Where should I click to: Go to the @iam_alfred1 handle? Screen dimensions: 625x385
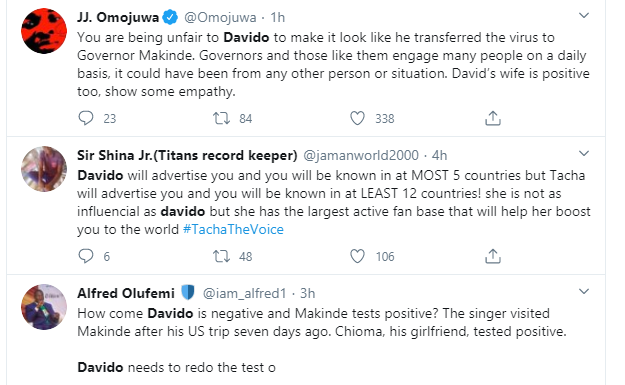(244, 294)
